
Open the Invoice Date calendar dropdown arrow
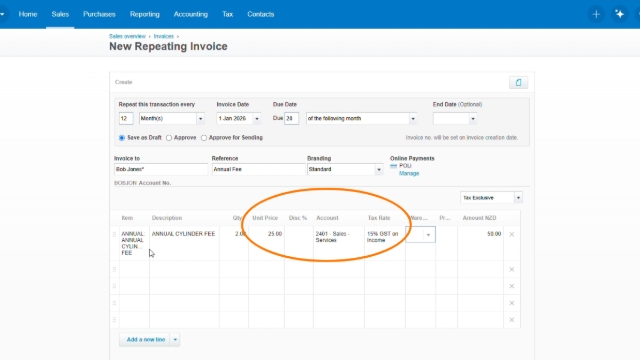click(x=257, y=119)
